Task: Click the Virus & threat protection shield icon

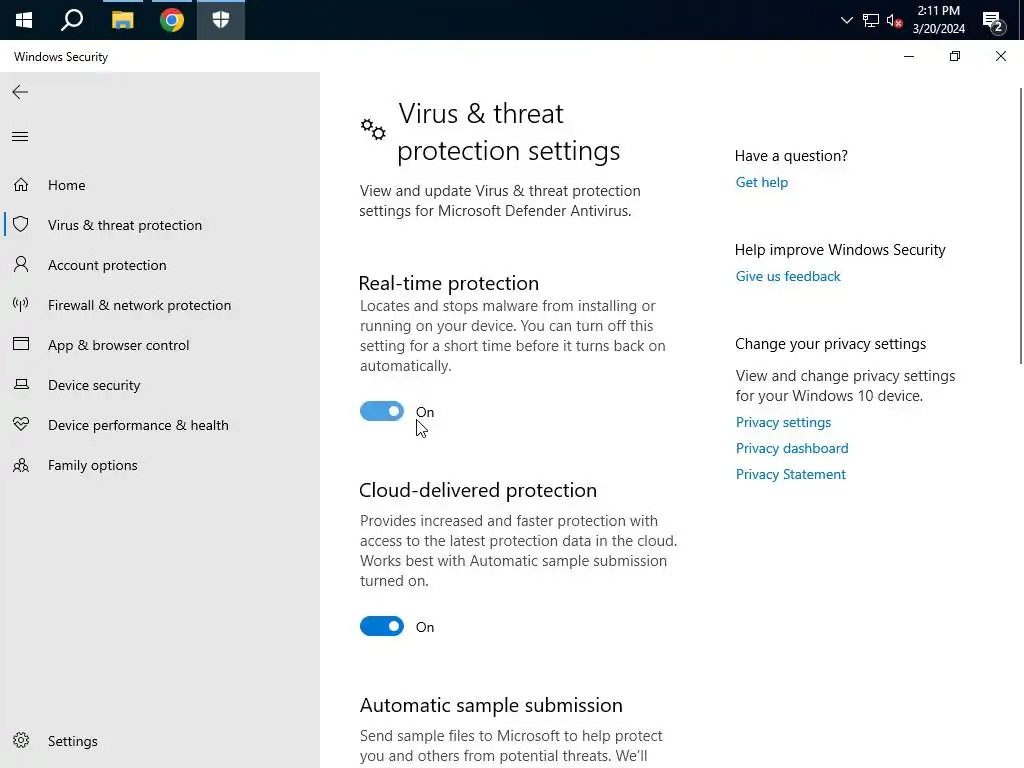Action: pos(21,225)
